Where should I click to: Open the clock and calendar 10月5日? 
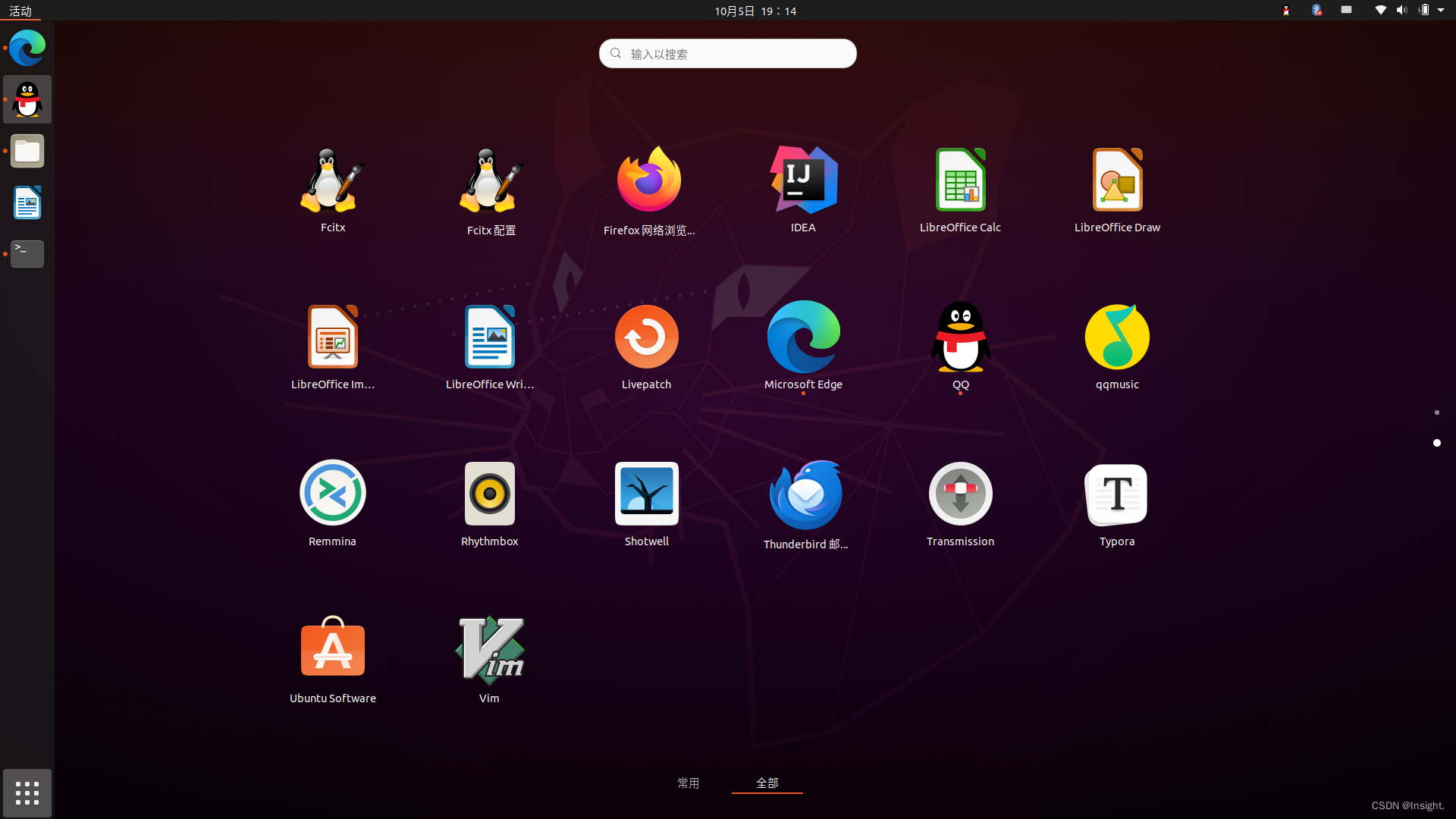click(755, 11)
